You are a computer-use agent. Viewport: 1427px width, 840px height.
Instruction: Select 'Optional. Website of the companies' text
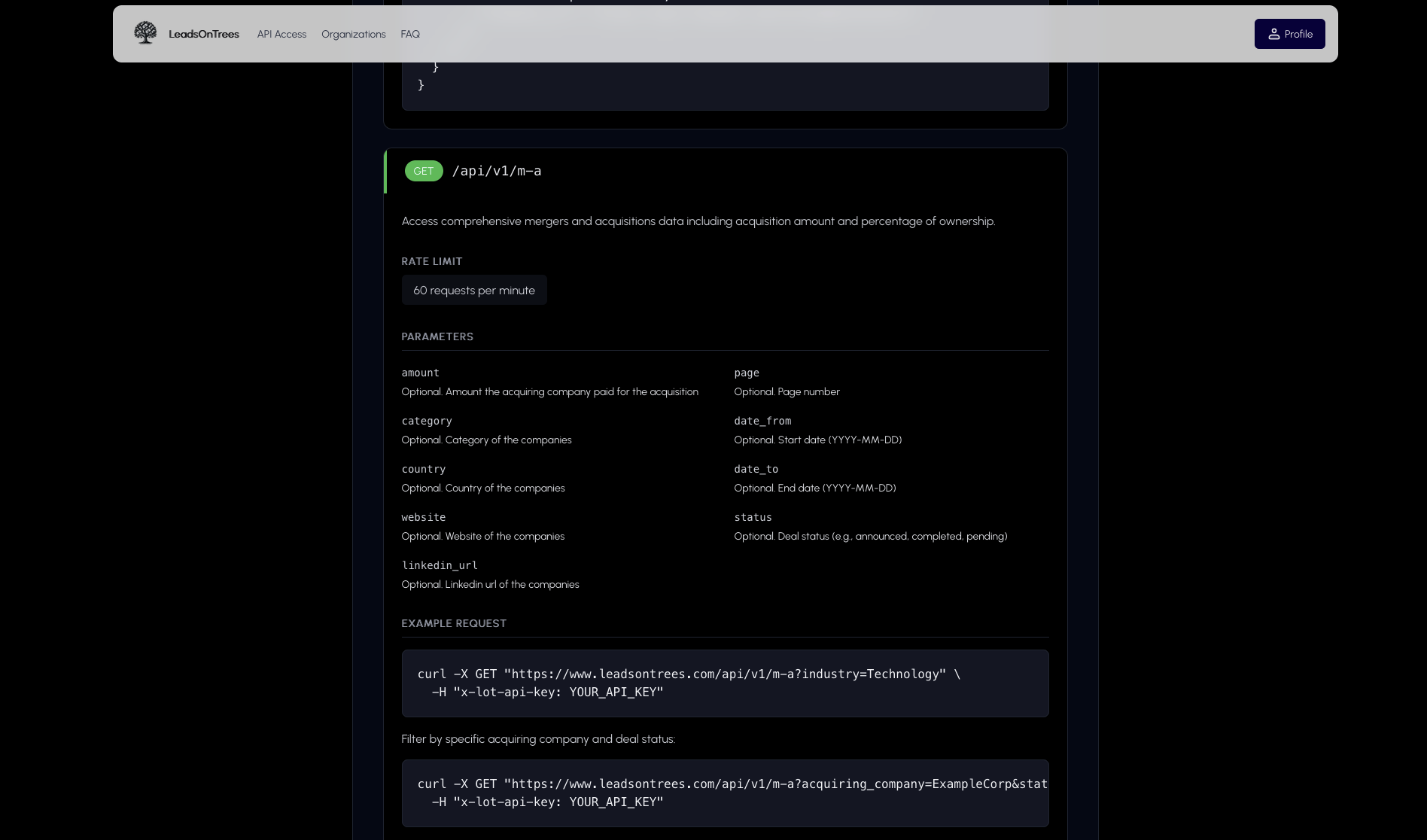coord(483,536)
